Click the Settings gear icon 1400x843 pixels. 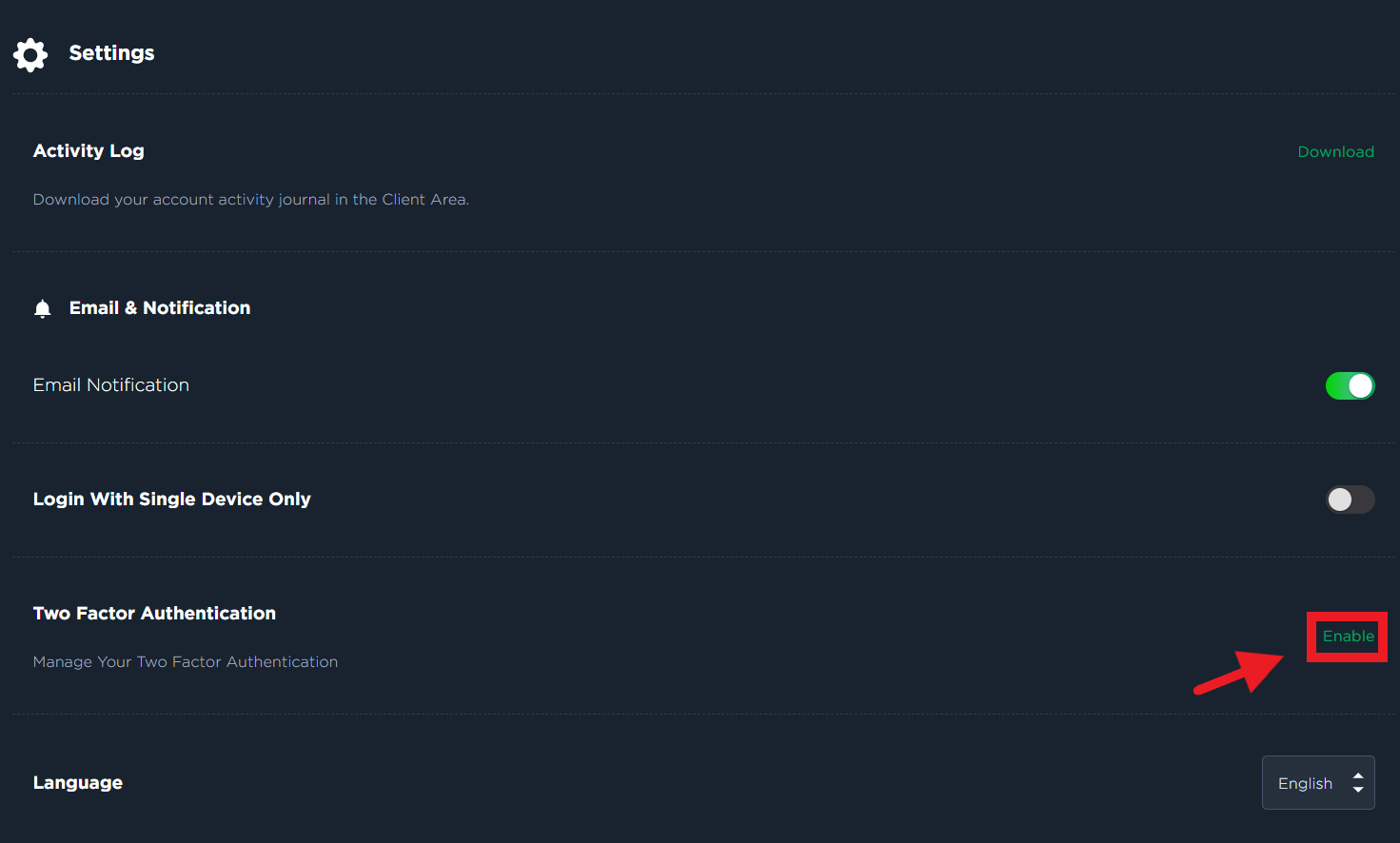tap(30, 54)
